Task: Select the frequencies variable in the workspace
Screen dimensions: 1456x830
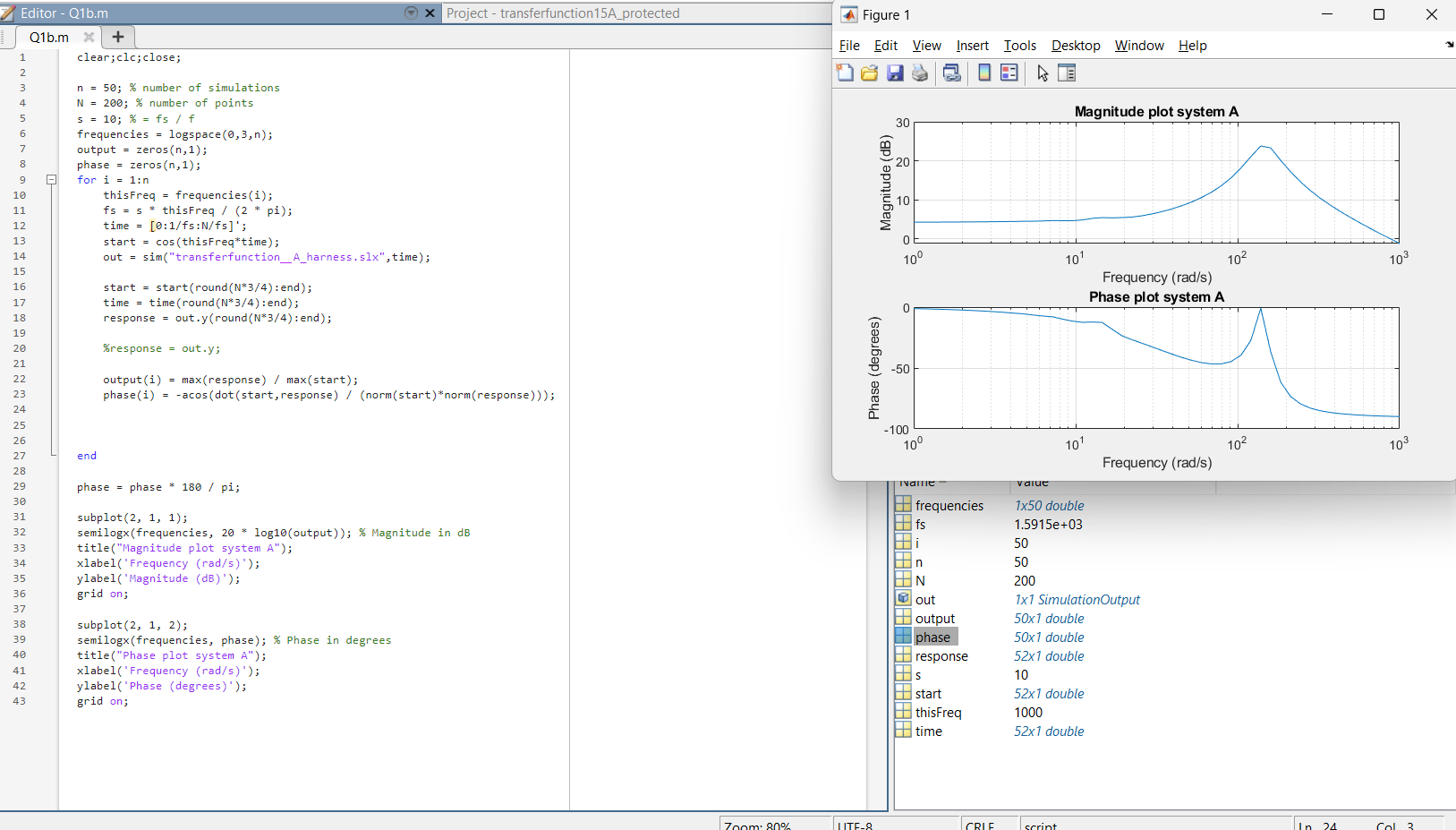Action: (x=949, y=506)
